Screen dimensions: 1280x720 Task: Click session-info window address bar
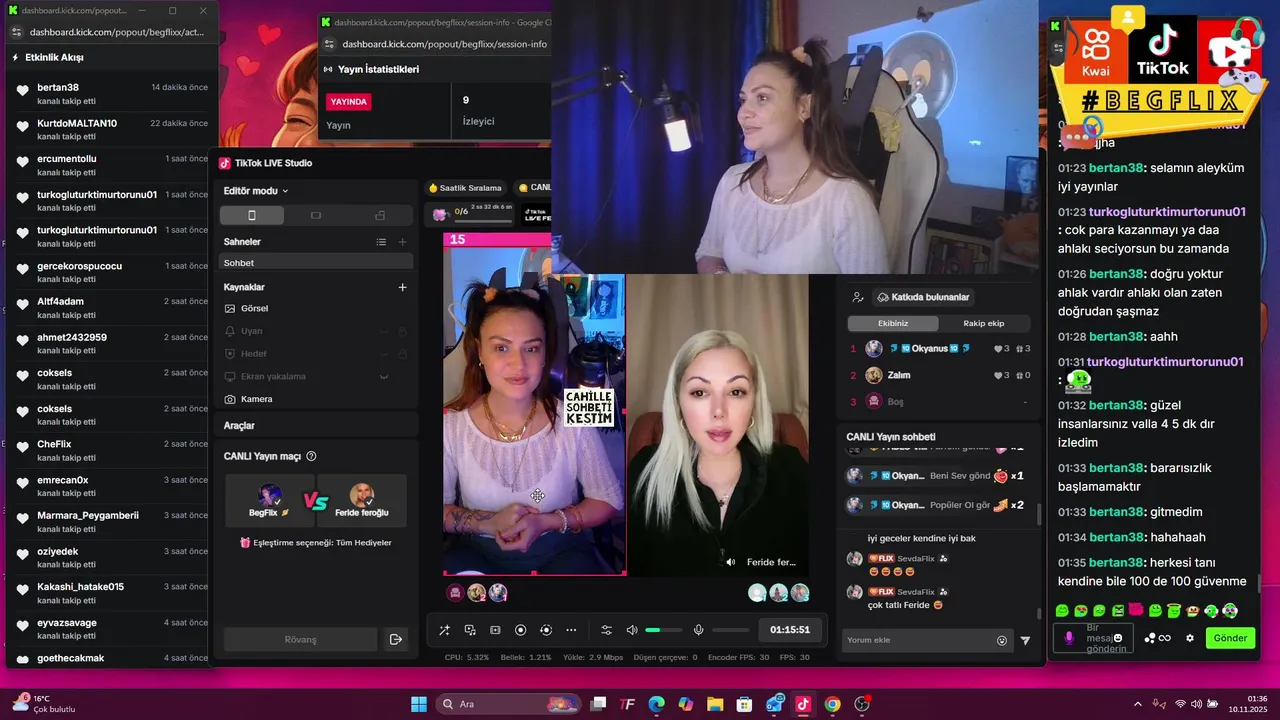coord(444,44)
